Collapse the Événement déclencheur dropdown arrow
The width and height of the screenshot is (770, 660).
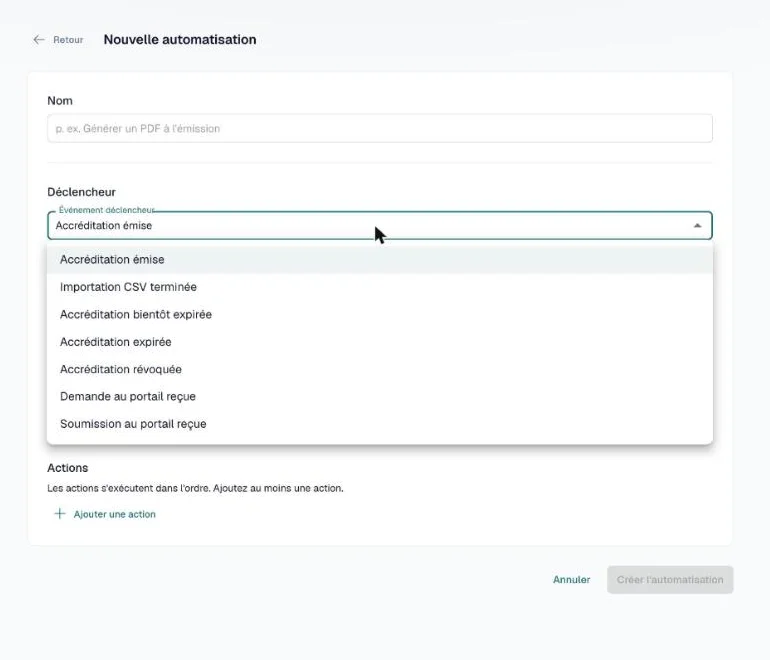(697, 226)
